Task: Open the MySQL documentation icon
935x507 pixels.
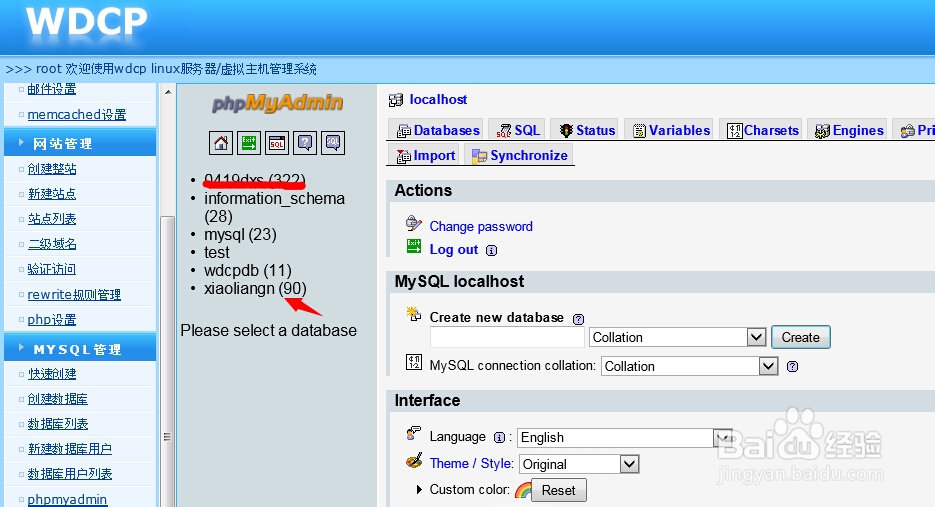Action: tap(333, 143)
